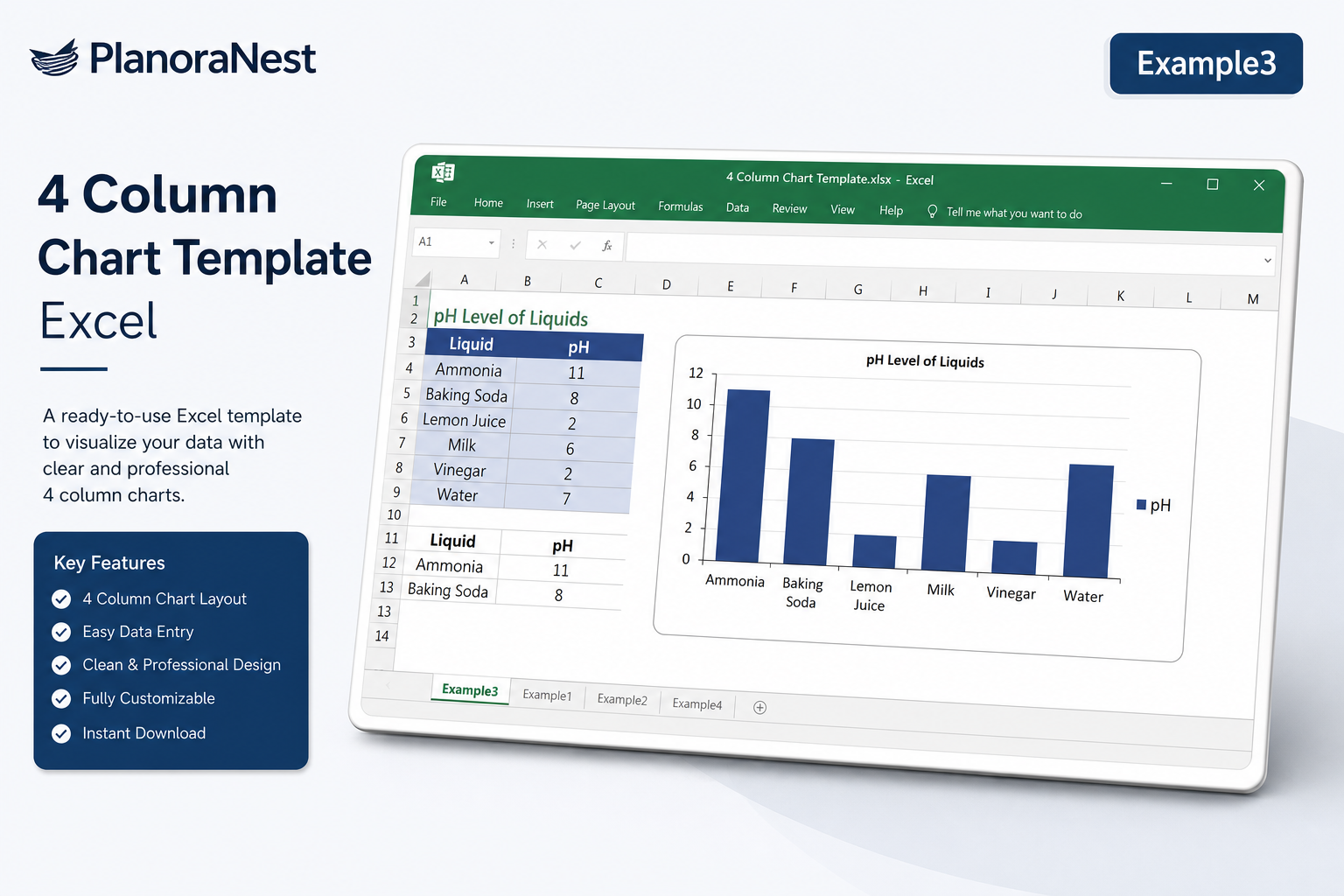Click checkmark beside 4 Column Chart Layout

pos(61,598)
